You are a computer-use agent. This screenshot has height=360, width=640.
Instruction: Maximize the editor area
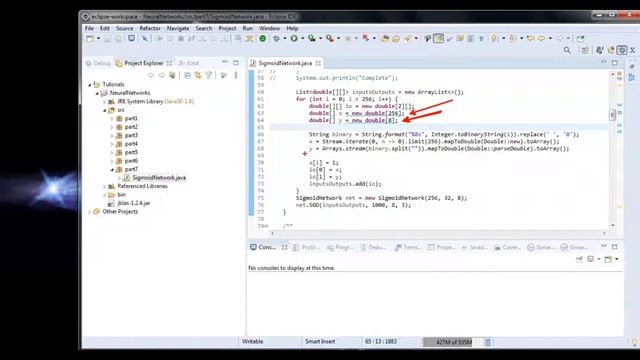click(615, 62)
